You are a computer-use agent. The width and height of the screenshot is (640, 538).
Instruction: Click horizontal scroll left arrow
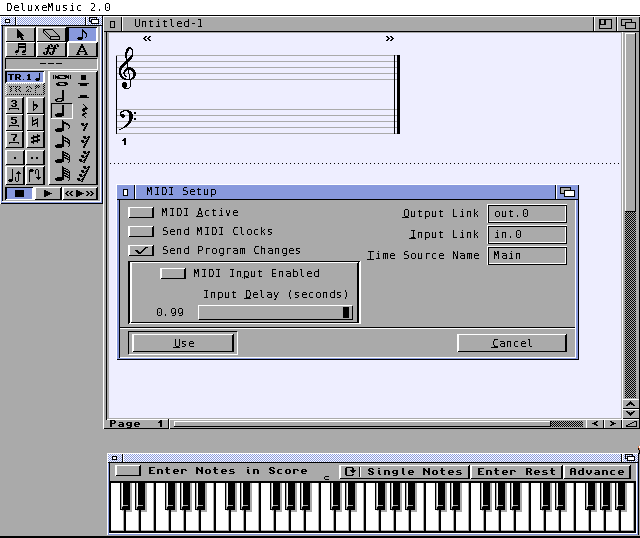coord(595,424)
